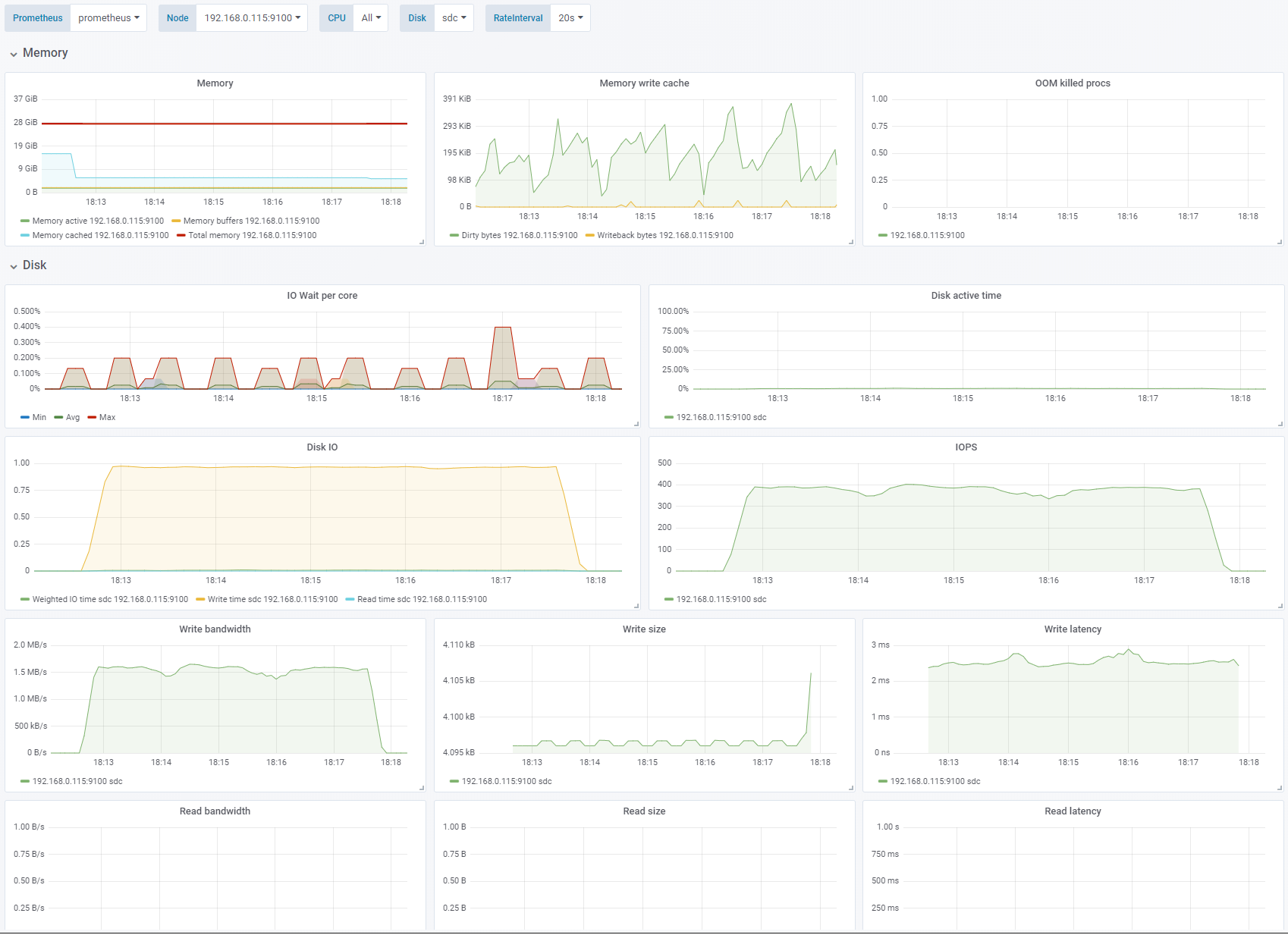The image size is (1288, 935).
Task: Click the resize handle of Disk IO panel
Action: pos(636,607)
